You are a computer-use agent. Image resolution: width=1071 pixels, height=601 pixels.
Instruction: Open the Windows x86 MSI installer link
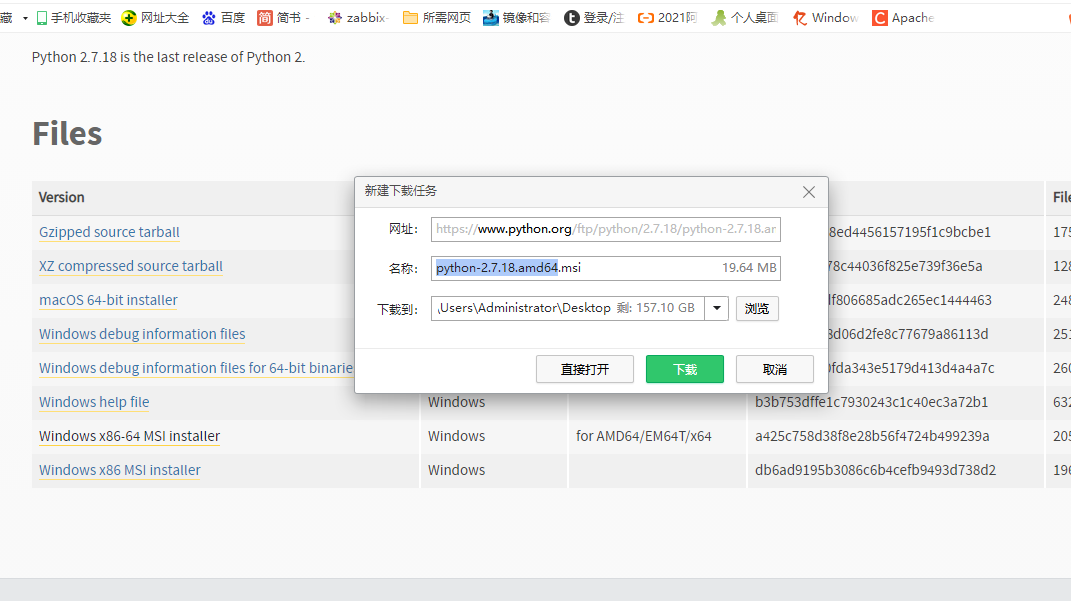120,471
